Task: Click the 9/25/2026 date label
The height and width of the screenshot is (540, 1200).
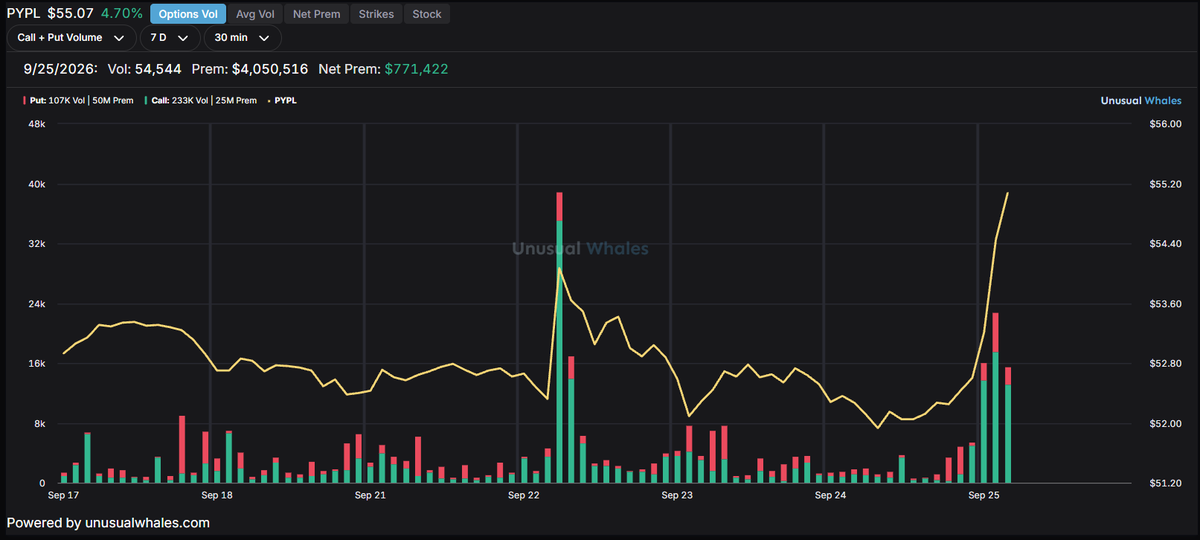Action: click(x=60, y=69)
